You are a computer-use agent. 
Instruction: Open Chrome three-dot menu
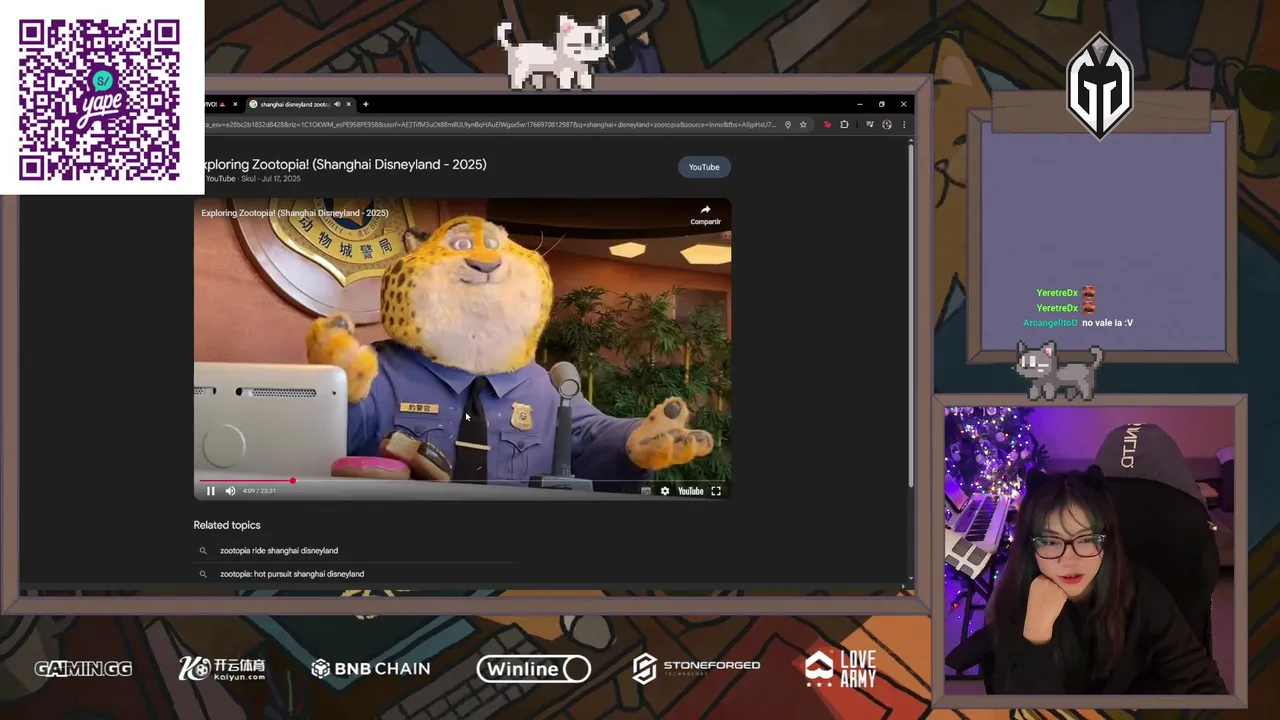[x=904, y=125]
